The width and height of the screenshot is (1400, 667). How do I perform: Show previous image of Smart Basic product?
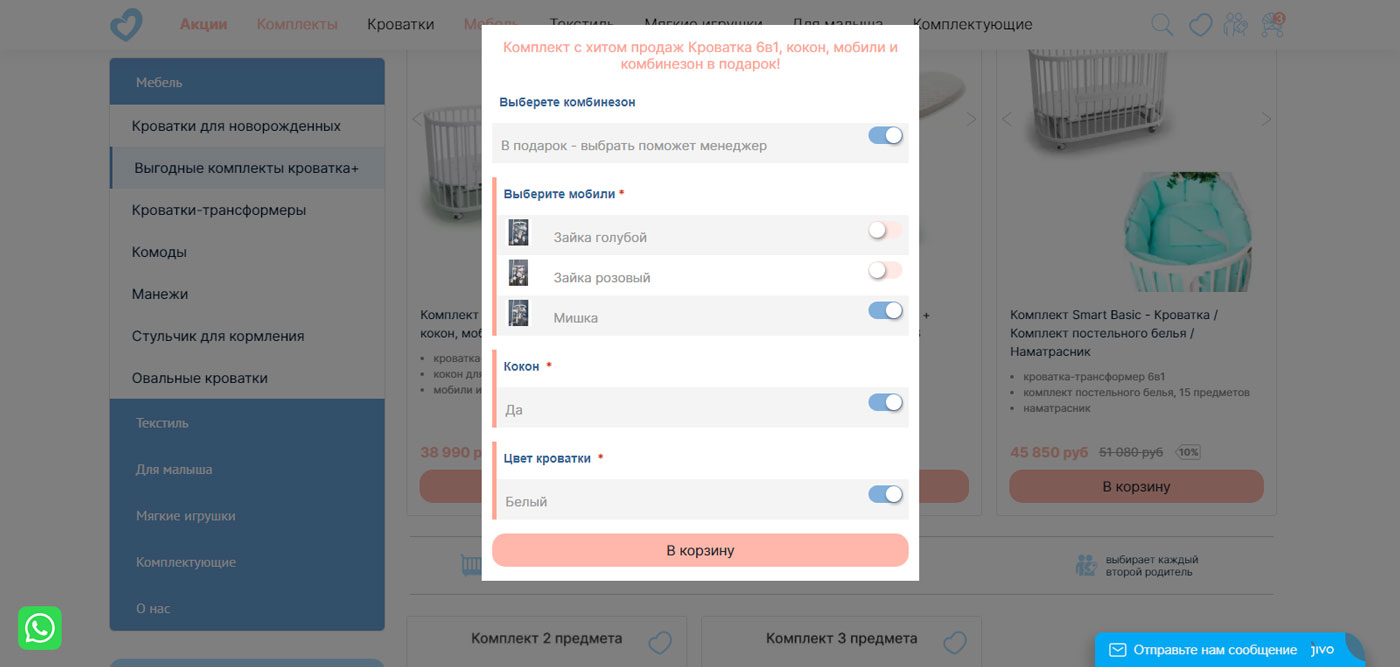tap(1006, 120)
